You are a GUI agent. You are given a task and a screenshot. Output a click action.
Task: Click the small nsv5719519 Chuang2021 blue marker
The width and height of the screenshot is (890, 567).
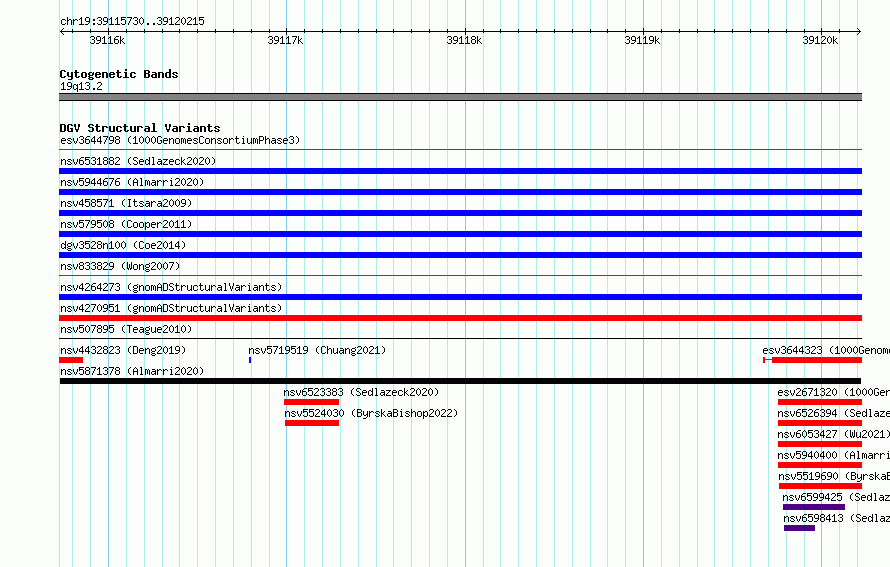(x=250, y=360)
